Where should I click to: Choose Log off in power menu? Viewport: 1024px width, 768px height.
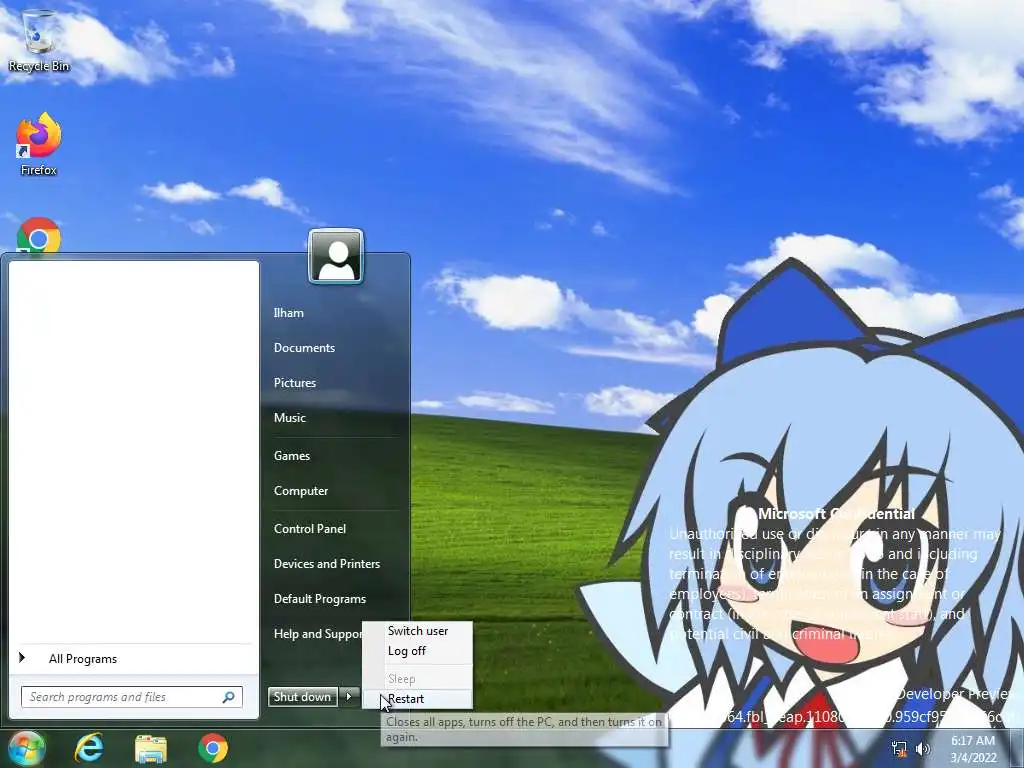pos(418,651)
